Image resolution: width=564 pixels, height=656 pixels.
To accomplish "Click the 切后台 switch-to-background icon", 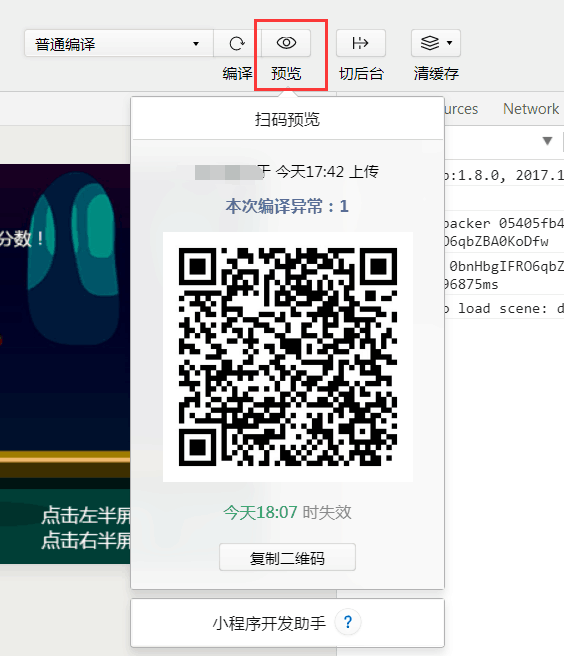I will [x=361, y=43].
